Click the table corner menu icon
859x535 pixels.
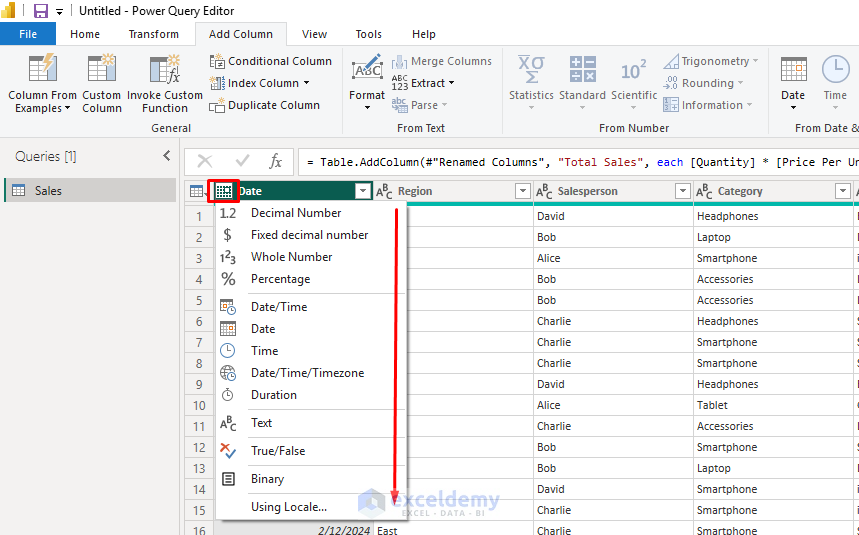click(x=197, y=191)
